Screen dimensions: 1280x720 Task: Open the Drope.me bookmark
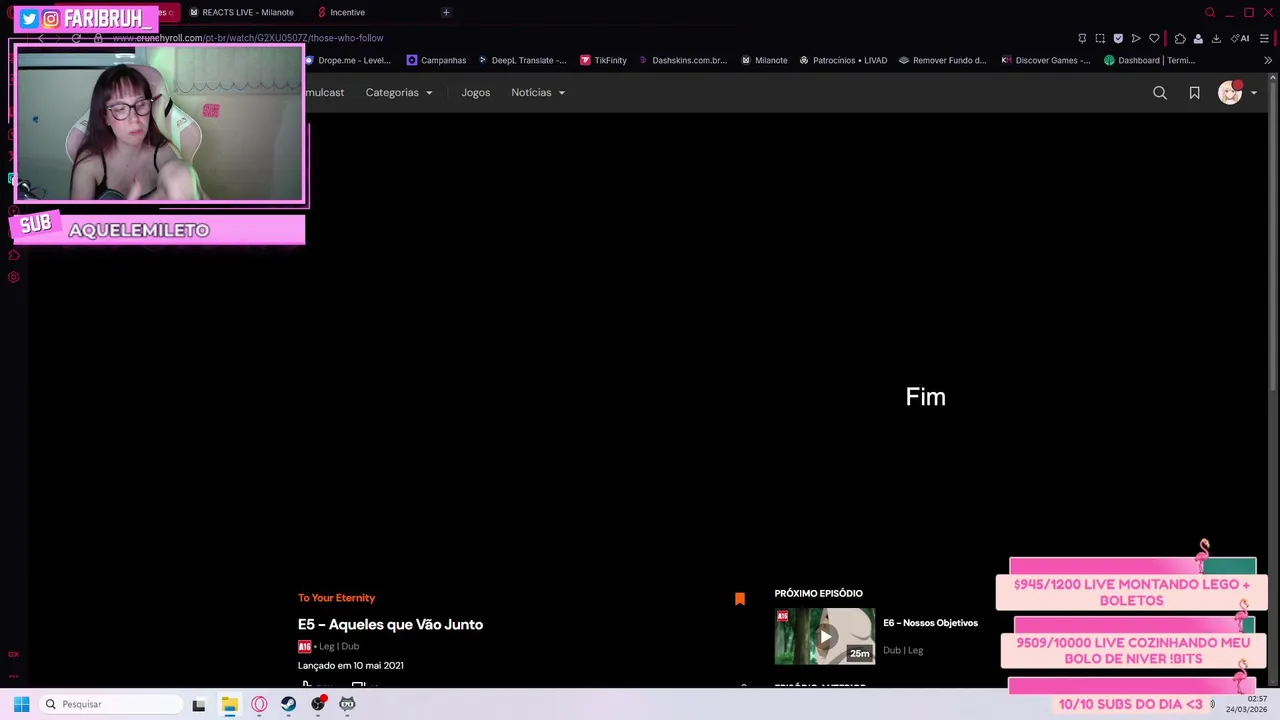pyautogui.click(x=348, y=60)
